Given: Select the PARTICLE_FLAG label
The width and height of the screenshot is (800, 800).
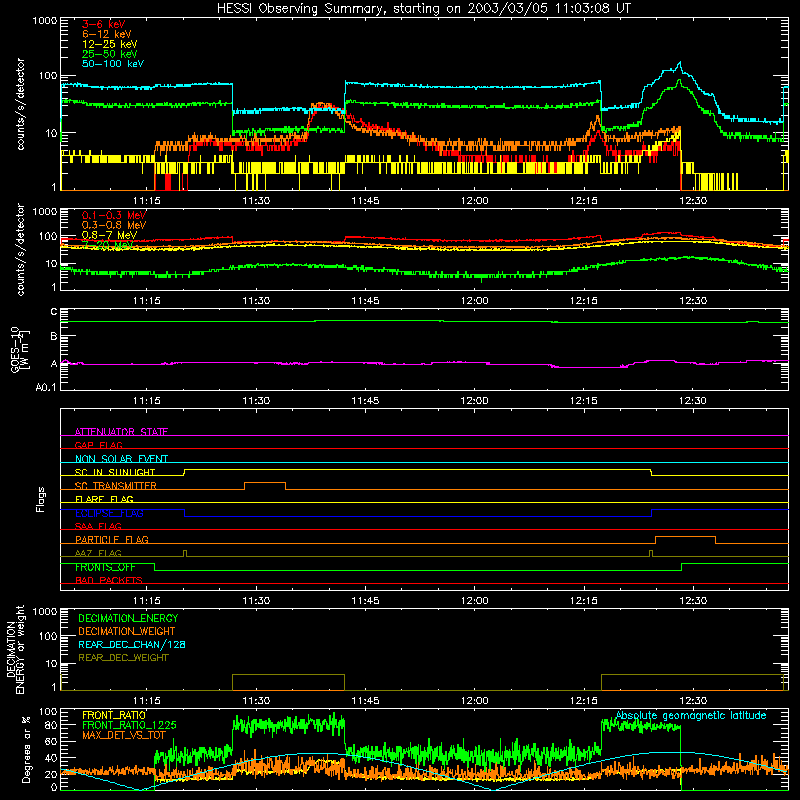Looking at the screenshot, I should pyautogui.click(x=112, y=540).
